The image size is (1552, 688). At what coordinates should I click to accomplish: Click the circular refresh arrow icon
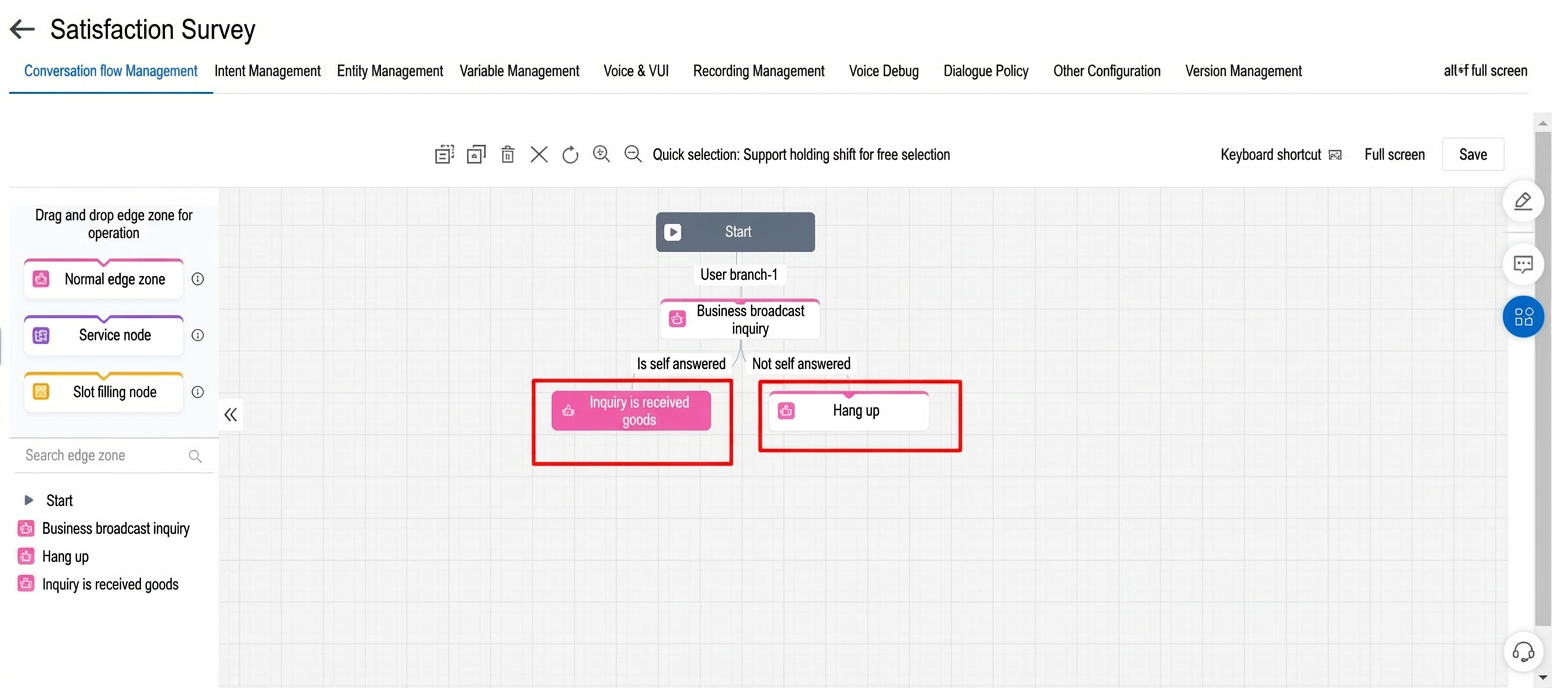pos(570,154)
